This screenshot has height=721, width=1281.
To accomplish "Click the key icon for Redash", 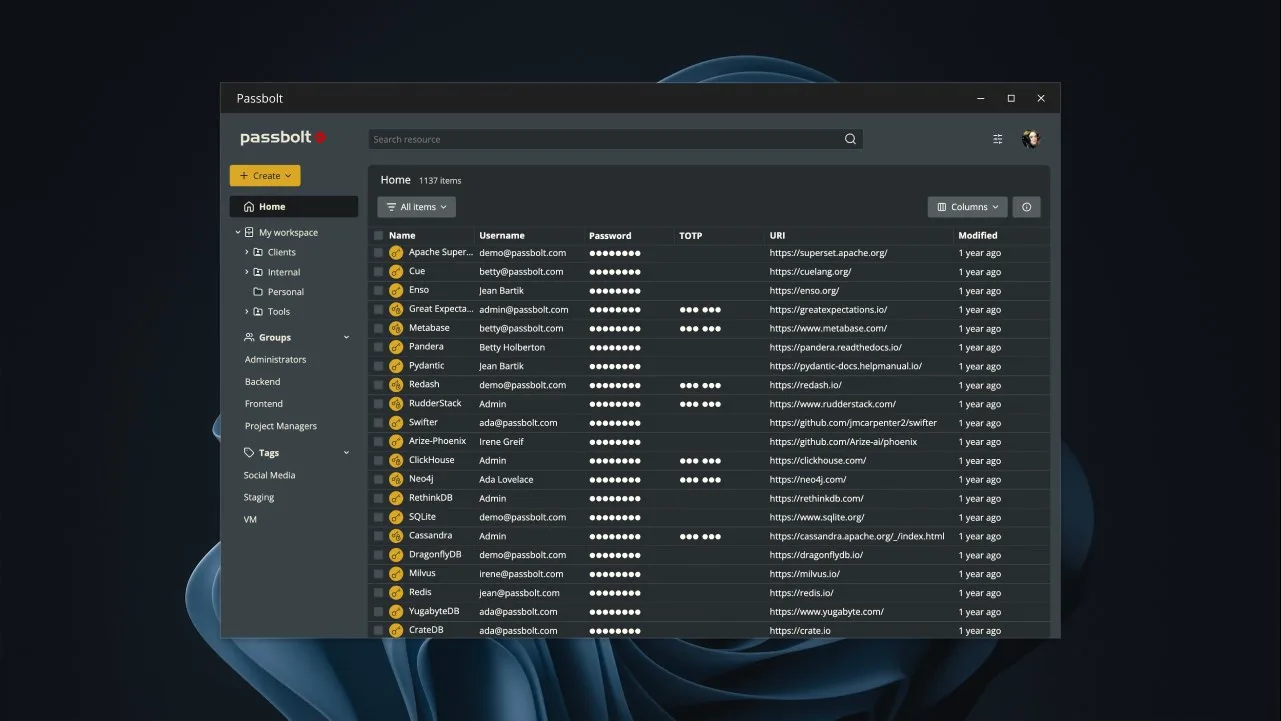I will [396, 385].
